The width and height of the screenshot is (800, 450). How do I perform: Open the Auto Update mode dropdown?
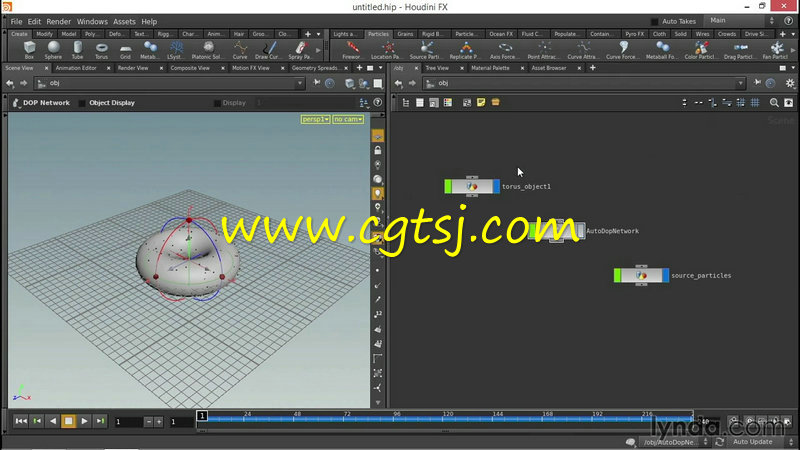click(762, 442)
